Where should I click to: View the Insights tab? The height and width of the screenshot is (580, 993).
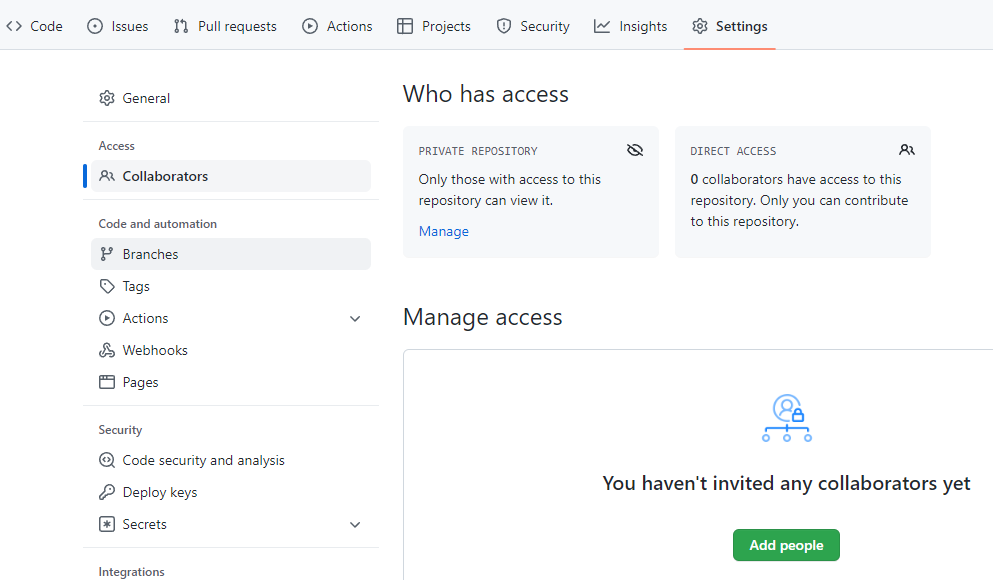point(631,26)
